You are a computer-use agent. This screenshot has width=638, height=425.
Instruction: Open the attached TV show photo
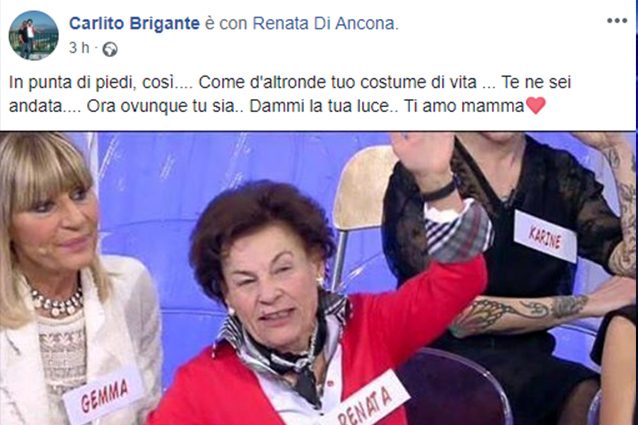click(x=319, y=278)
